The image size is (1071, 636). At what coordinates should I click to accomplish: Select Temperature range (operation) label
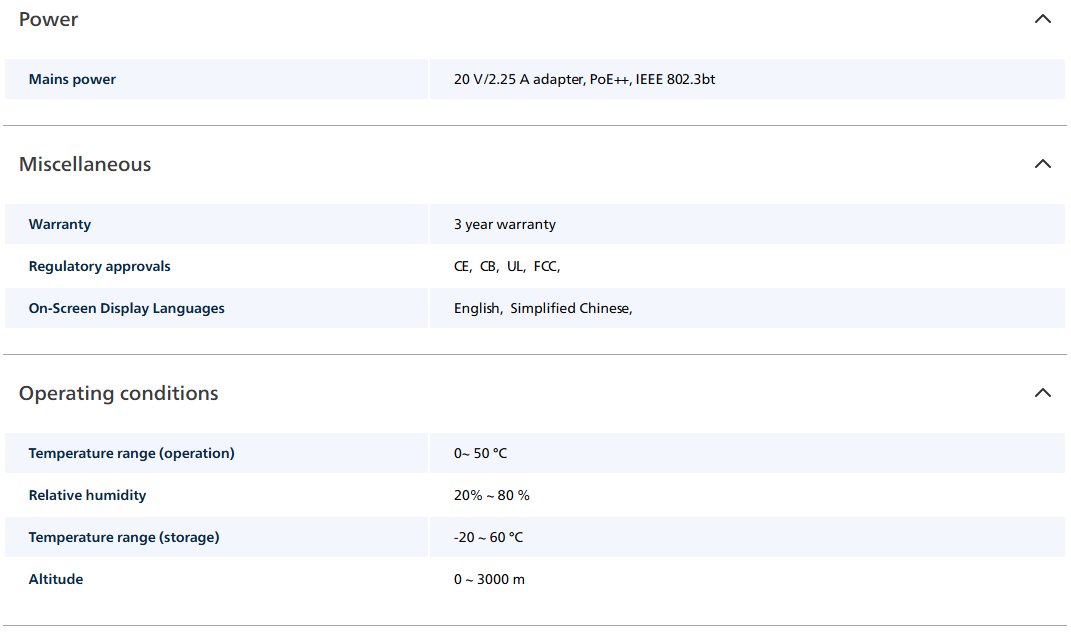click(x=131, y=454)
